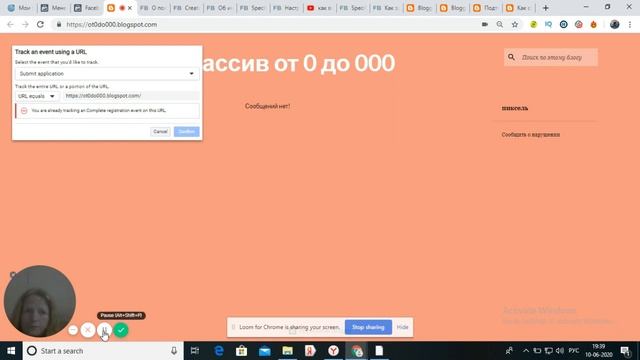The image size is (640, 360).
Task: Open Microsoft Store from the taskbar
Action: [x=241, y=351]
